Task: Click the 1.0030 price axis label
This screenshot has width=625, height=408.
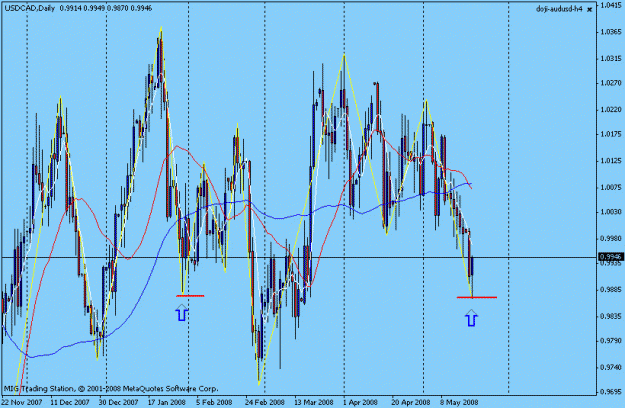Action: 611,212
